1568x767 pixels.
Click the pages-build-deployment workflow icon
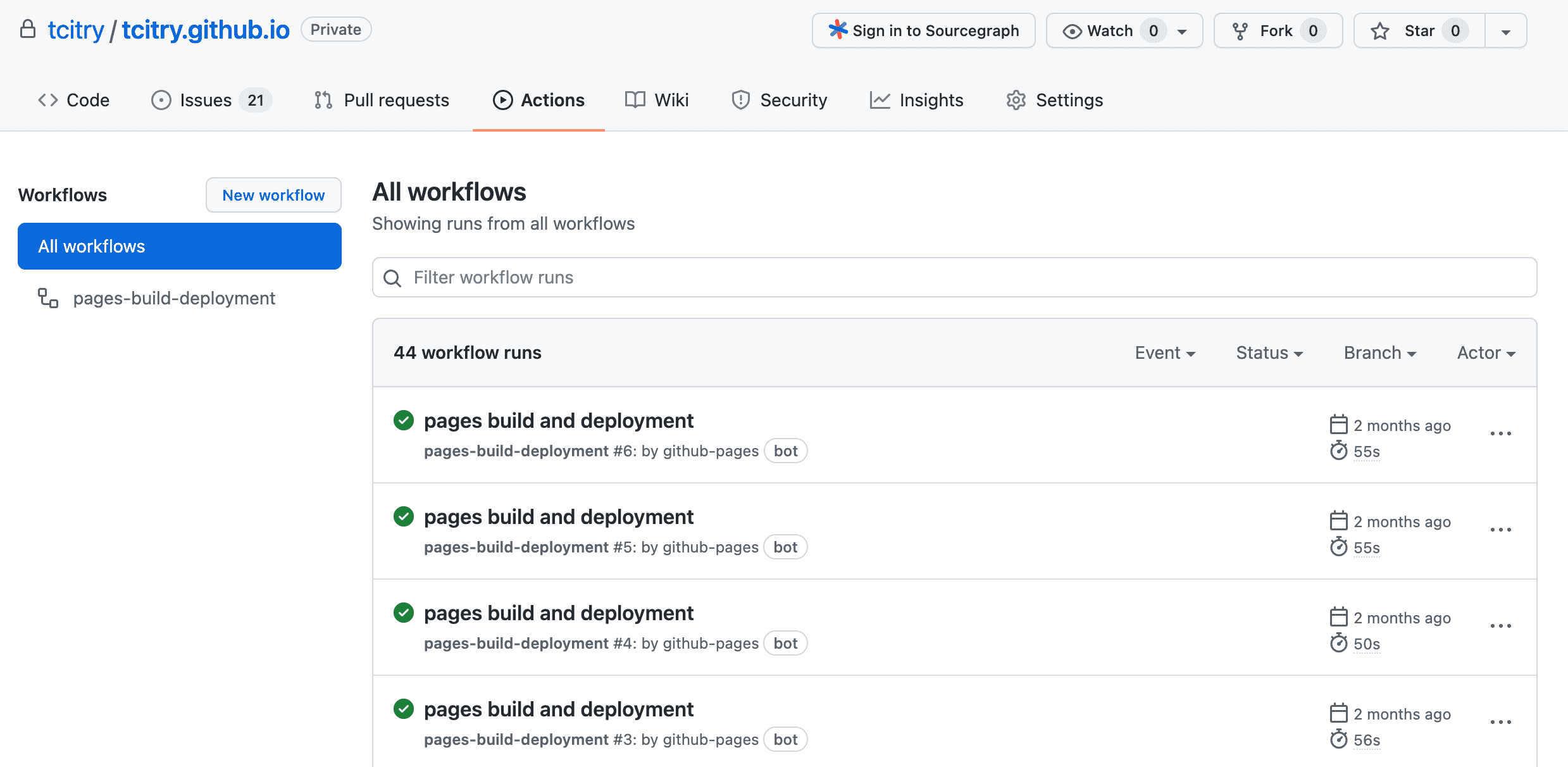click(48, 298)
